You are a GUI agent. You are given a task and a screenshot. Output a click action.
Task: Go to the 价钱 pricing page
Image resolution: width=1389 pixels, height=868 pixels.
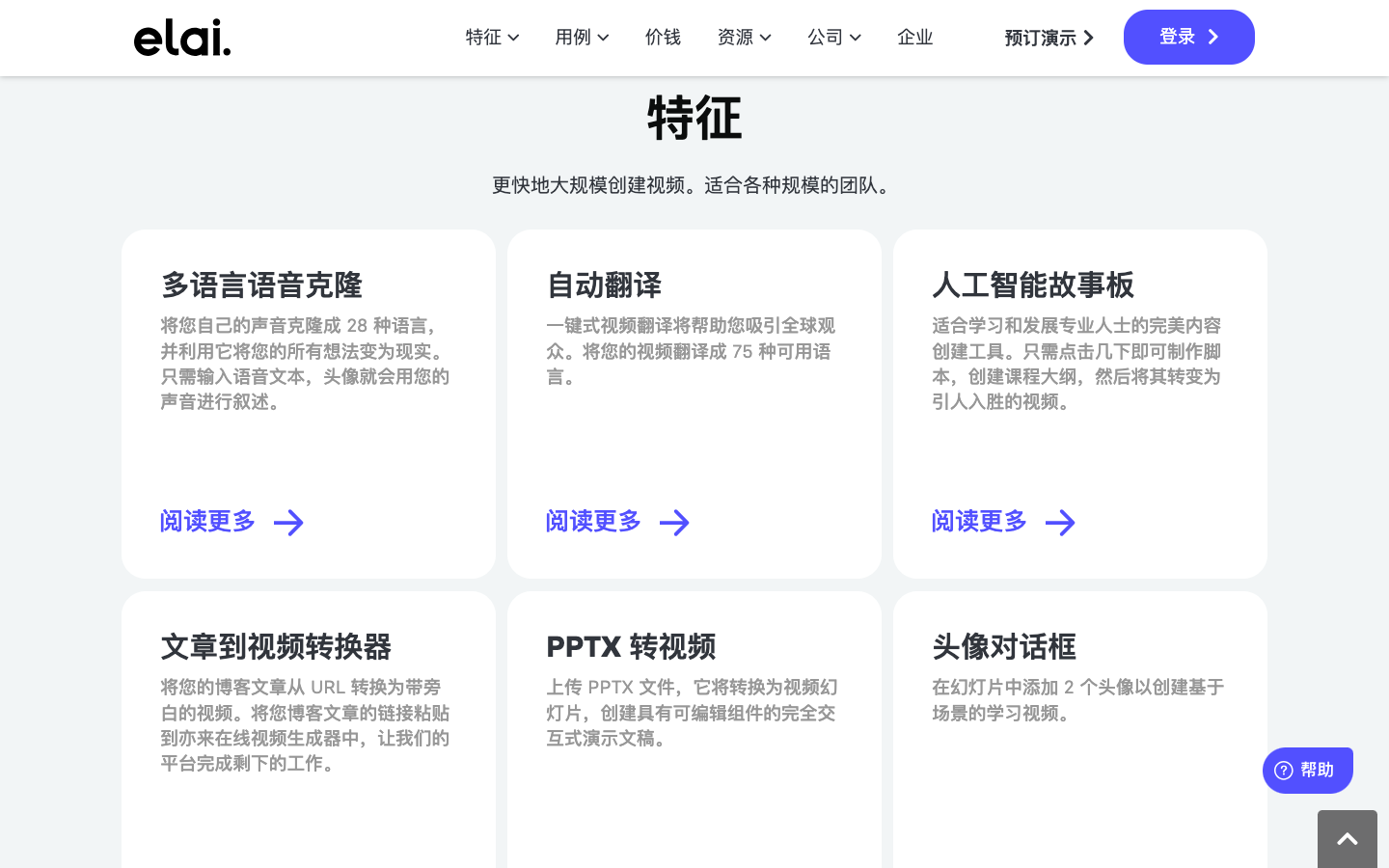pos(663,38)
